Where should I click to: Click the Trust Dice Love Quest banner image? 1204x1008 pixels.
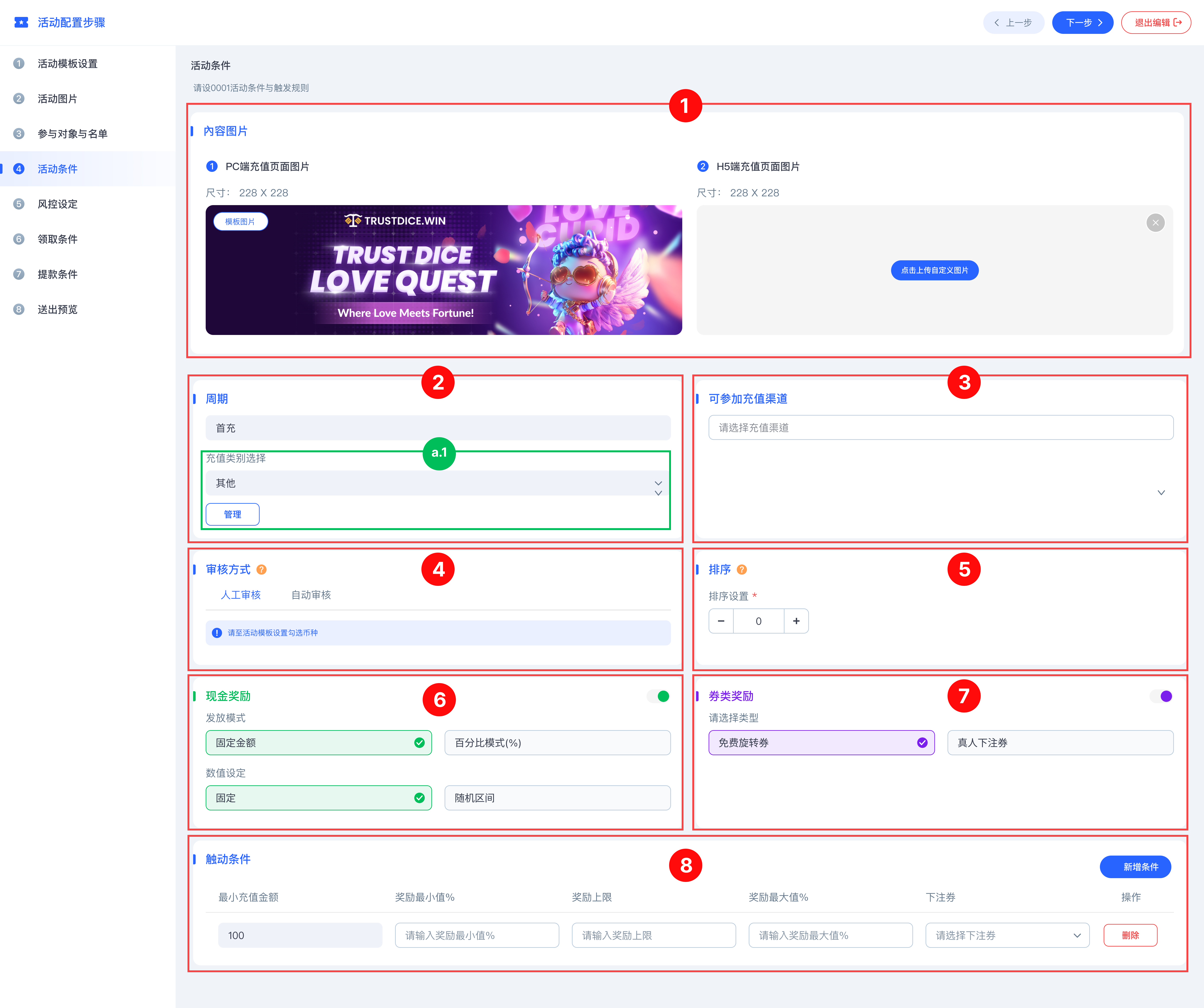click(444, 270)
